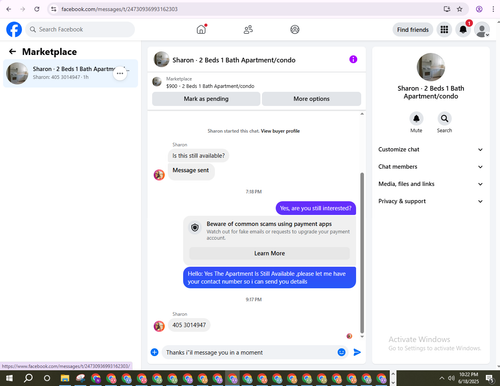500x386 pixels.
Task: Open the emoji picker
Action: [341, 352]
